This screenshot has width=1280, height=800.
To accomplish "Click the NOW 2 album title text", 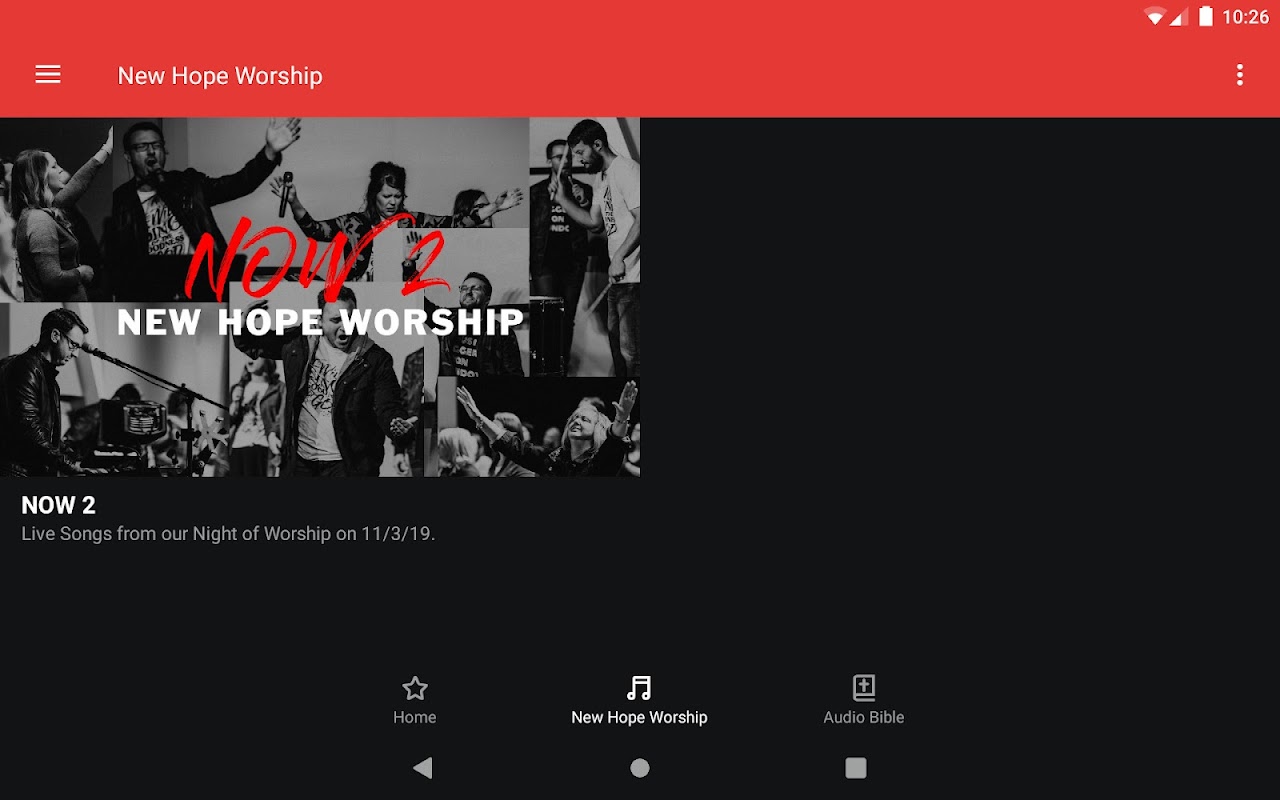I will point(58,506).
